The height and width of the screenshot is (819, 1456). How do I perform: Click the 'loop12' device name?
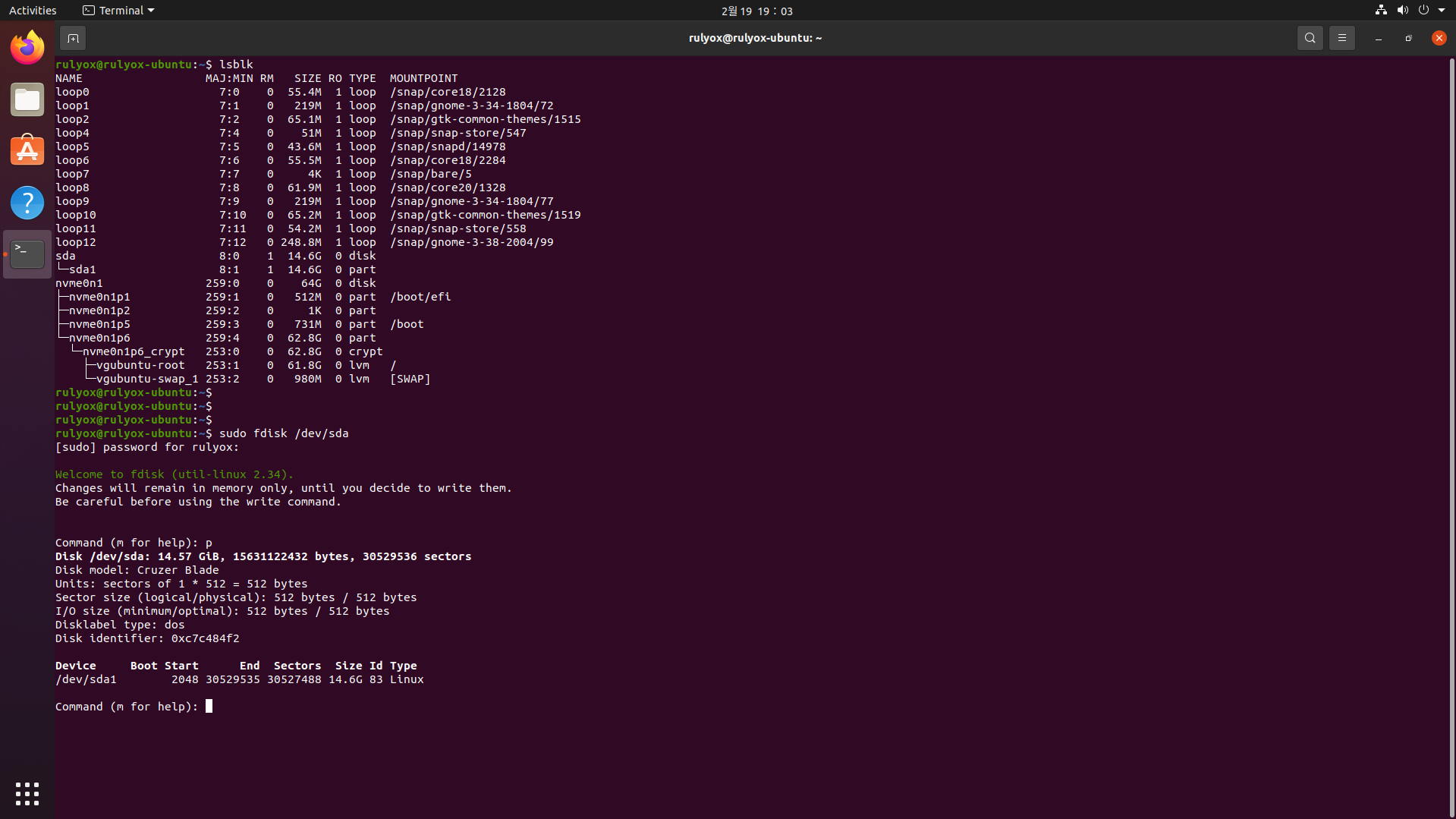pos(76,242)
